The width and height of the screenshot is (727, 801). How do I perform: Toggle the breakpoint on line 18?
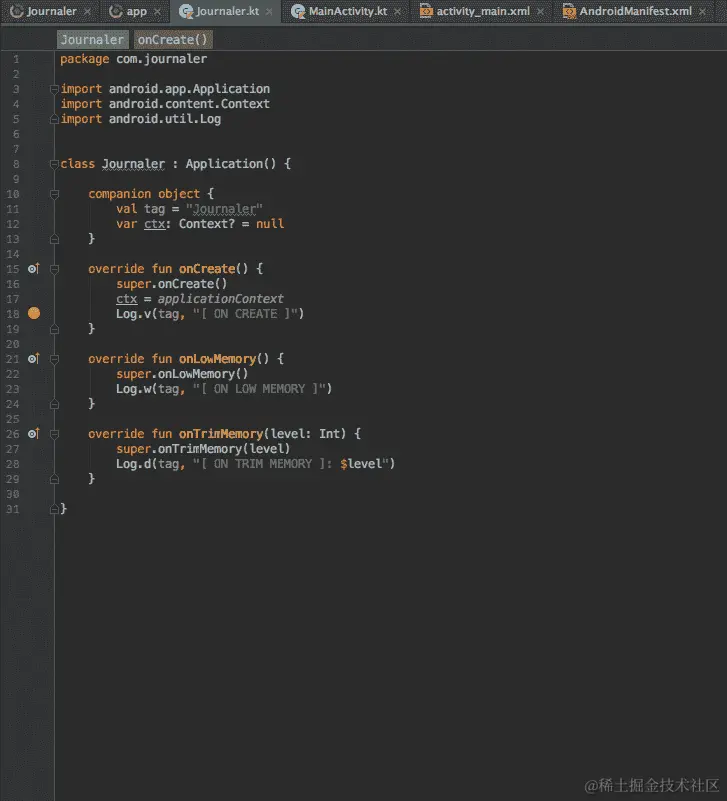coord(34,313)
